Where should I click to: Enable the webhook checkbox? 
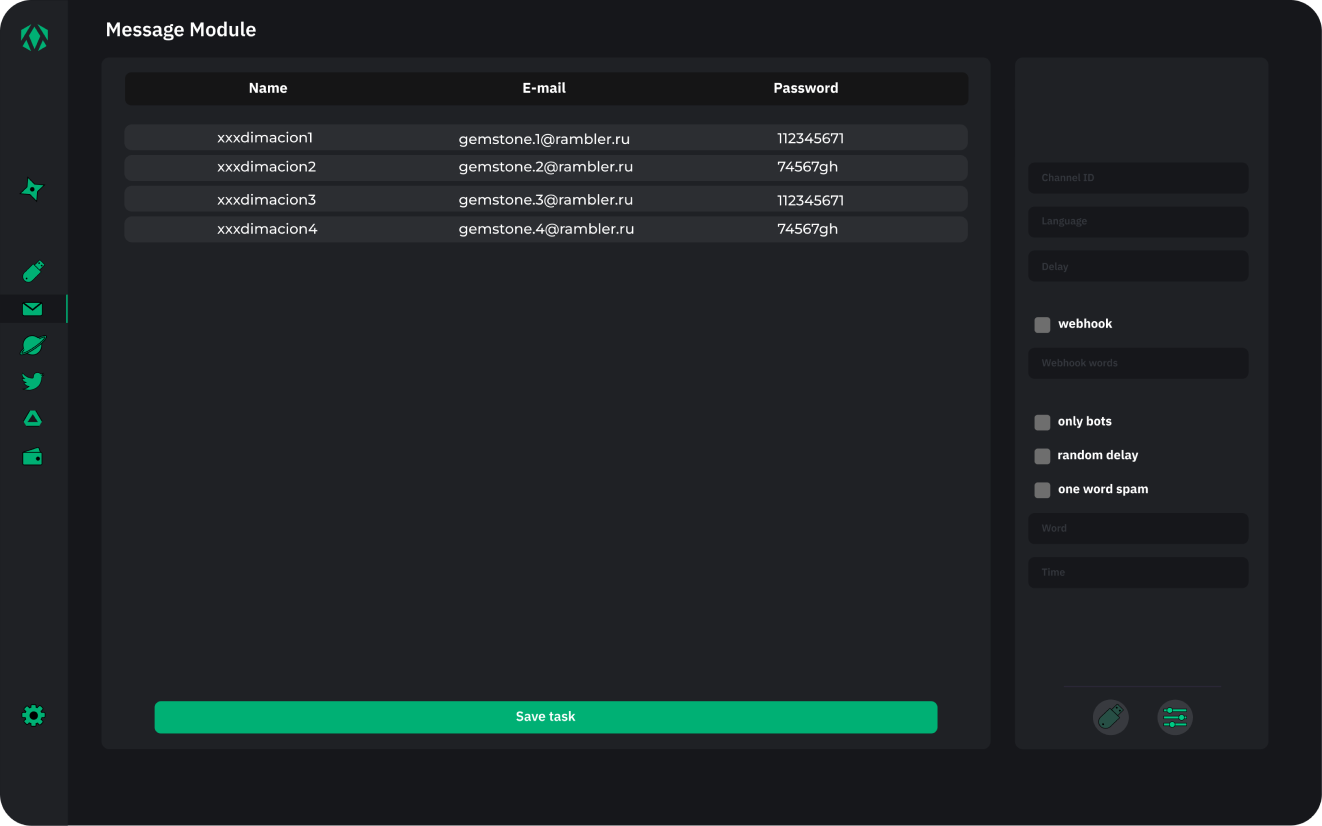click(1042, 325)
